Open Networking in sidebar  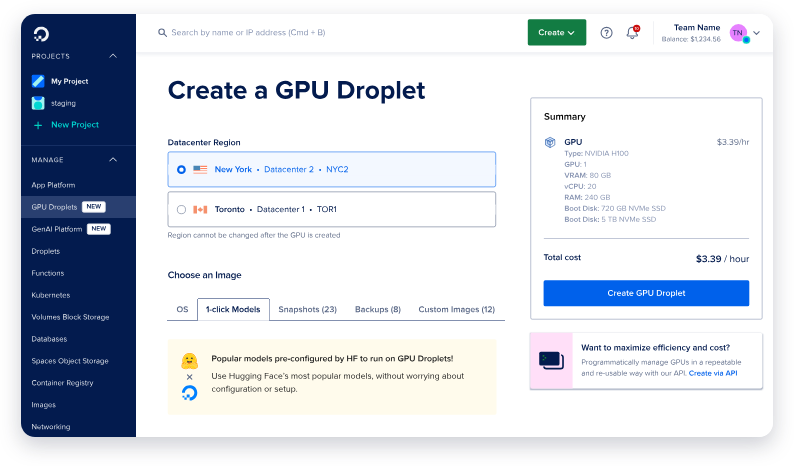click(51, 427)
